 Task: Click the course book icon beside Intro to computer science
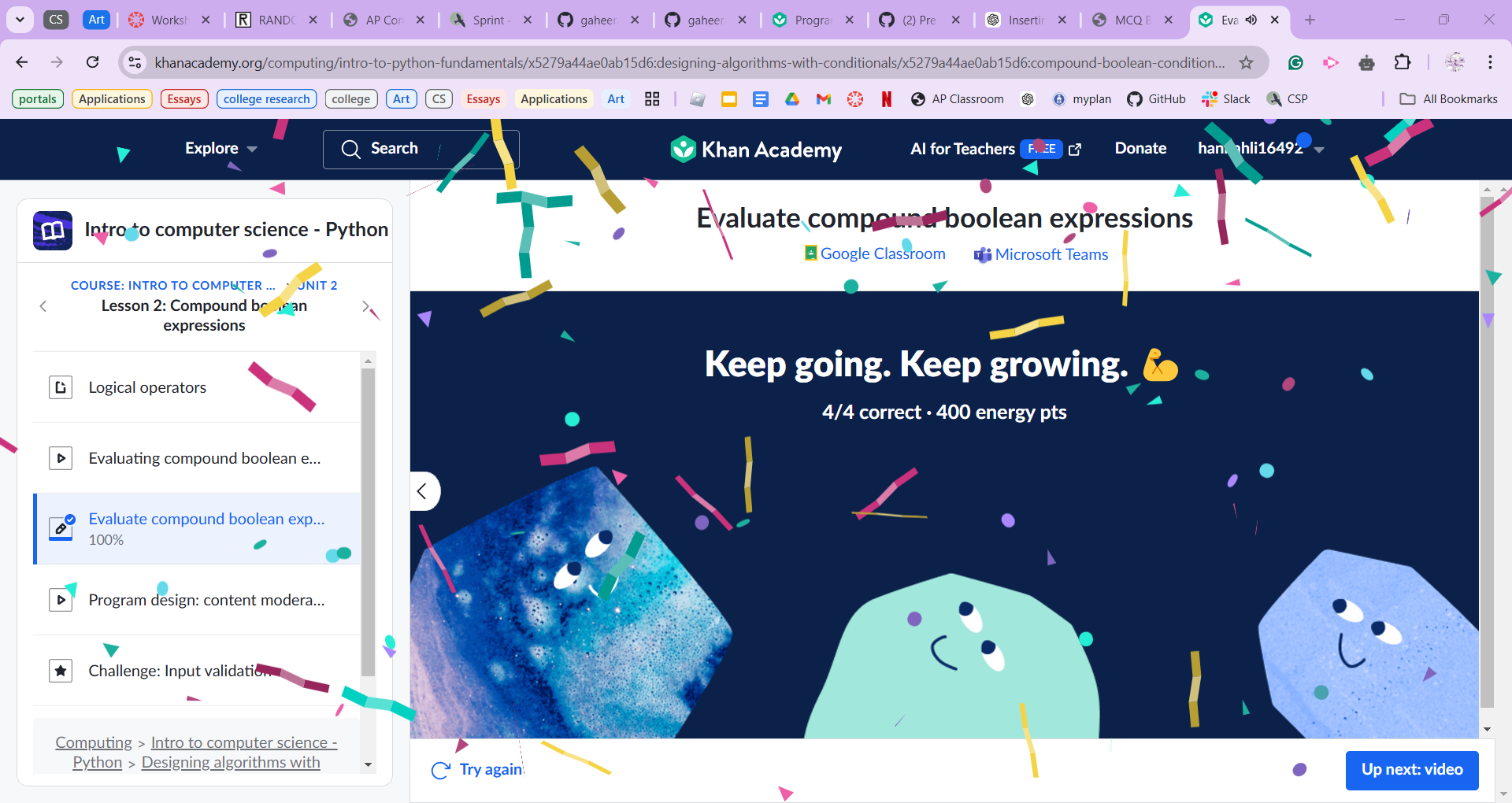(x=53, y=230)
